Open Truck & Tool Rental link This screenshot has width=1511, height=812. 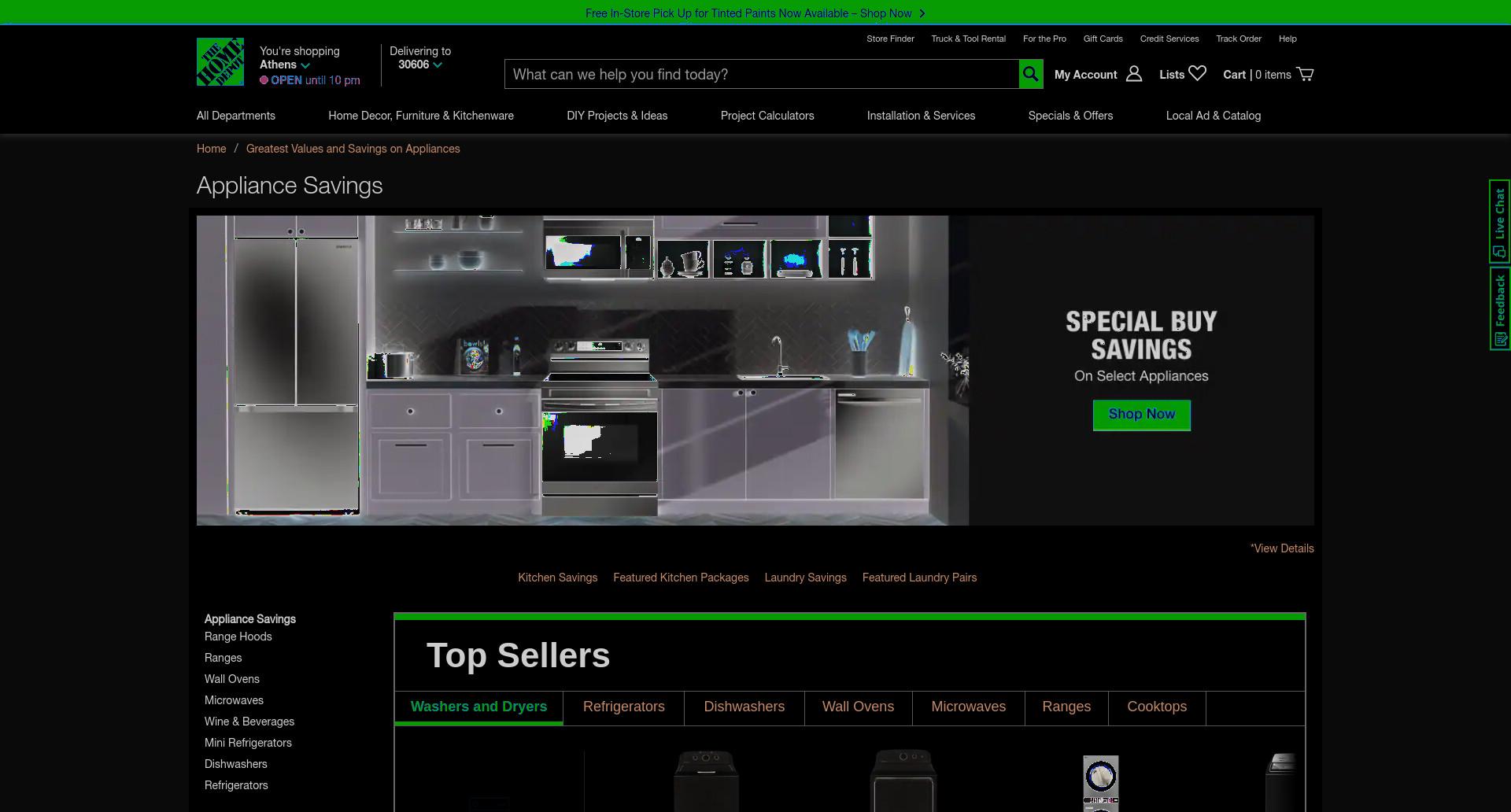point(968,39)
